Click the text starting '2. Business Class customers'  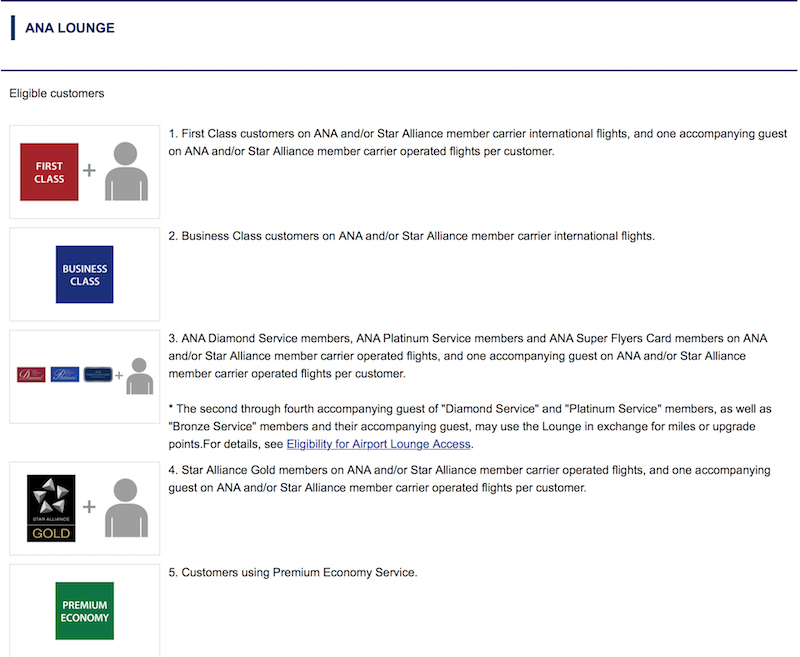(412, 236)
